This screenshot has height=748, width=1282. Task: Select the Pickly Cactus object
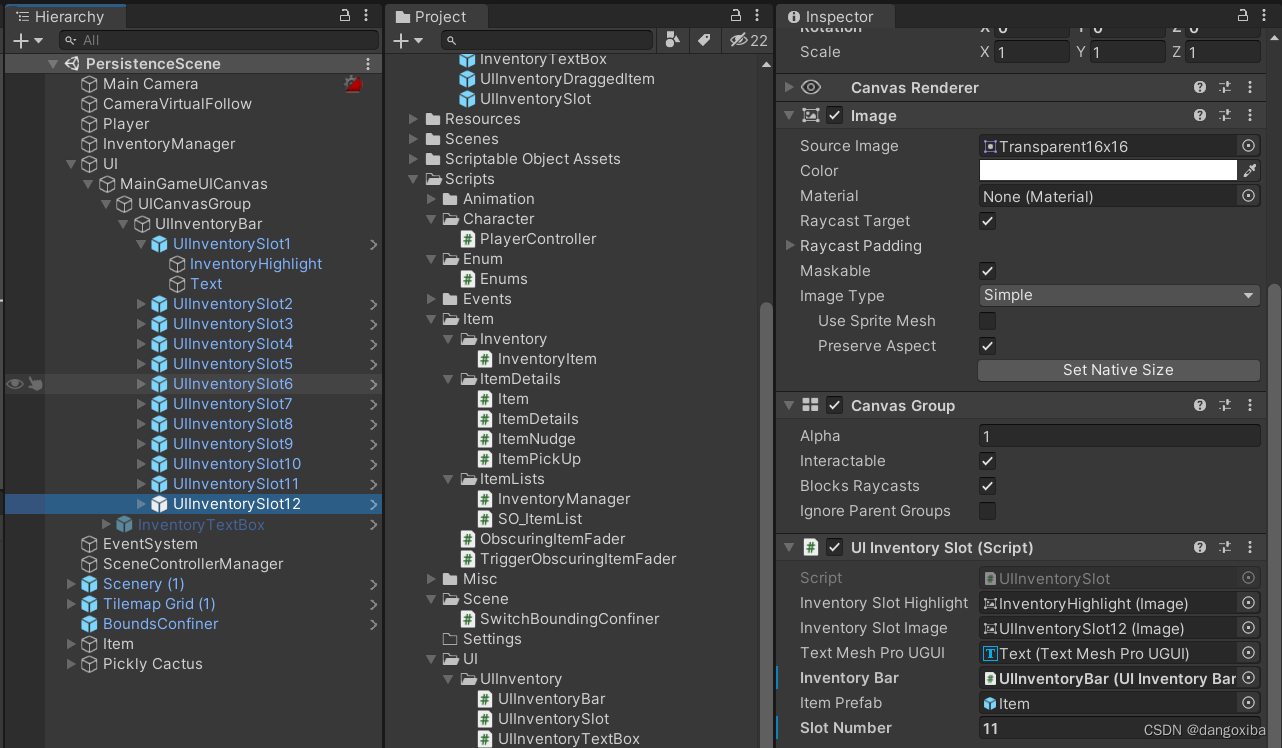(153, 664)
